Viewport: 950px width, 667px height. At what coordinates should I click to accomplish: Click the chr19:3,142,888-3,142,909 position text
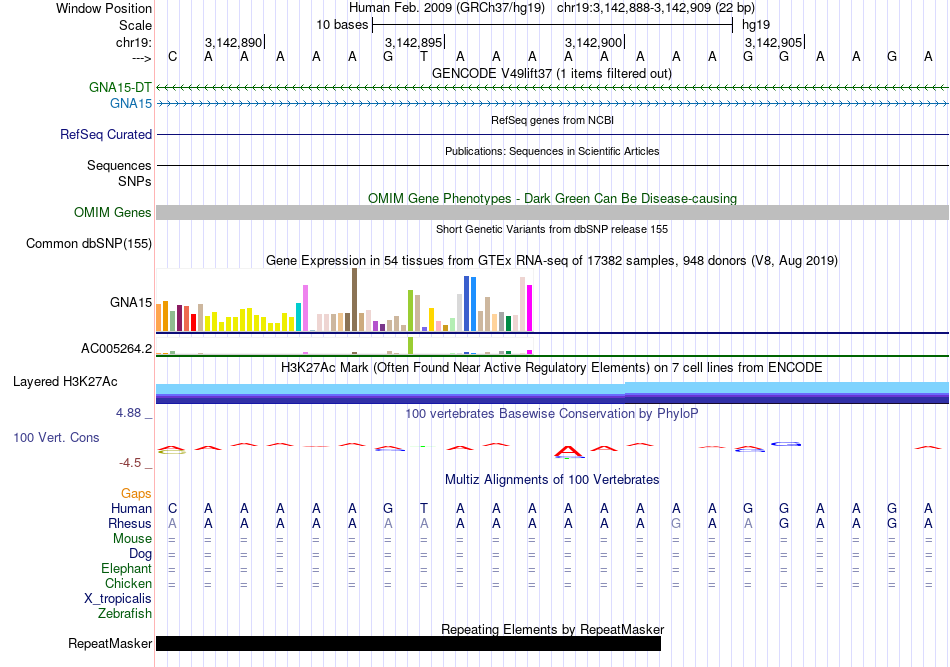point(656,8)
